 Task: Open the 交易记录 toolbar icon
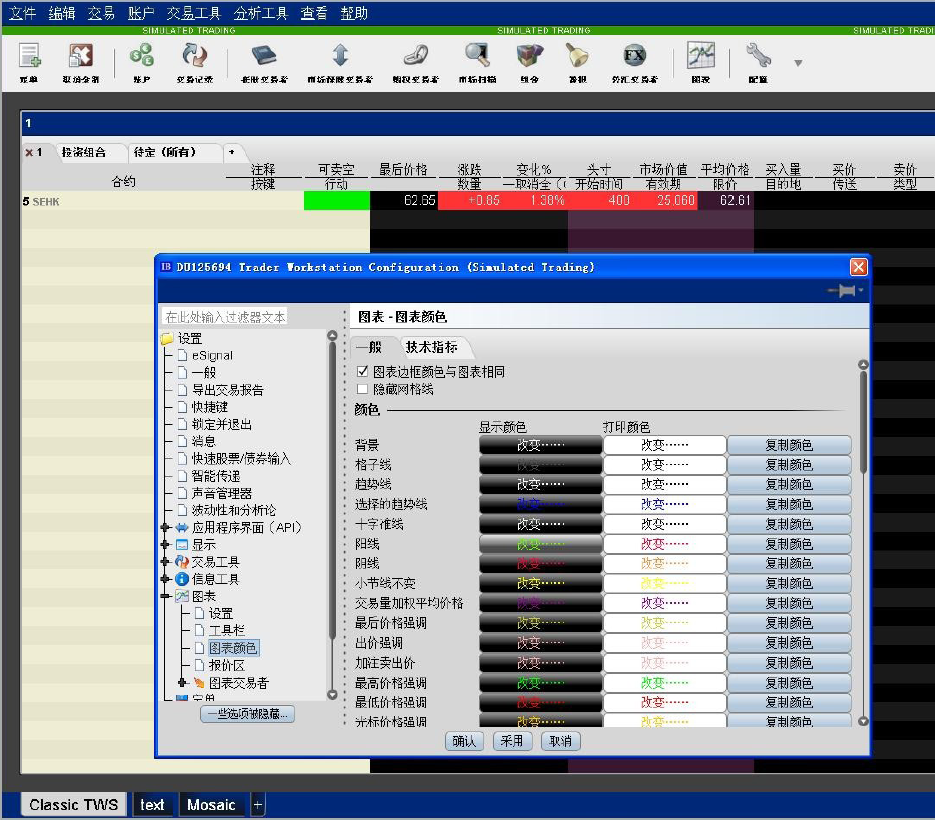[x=194, y=62]
